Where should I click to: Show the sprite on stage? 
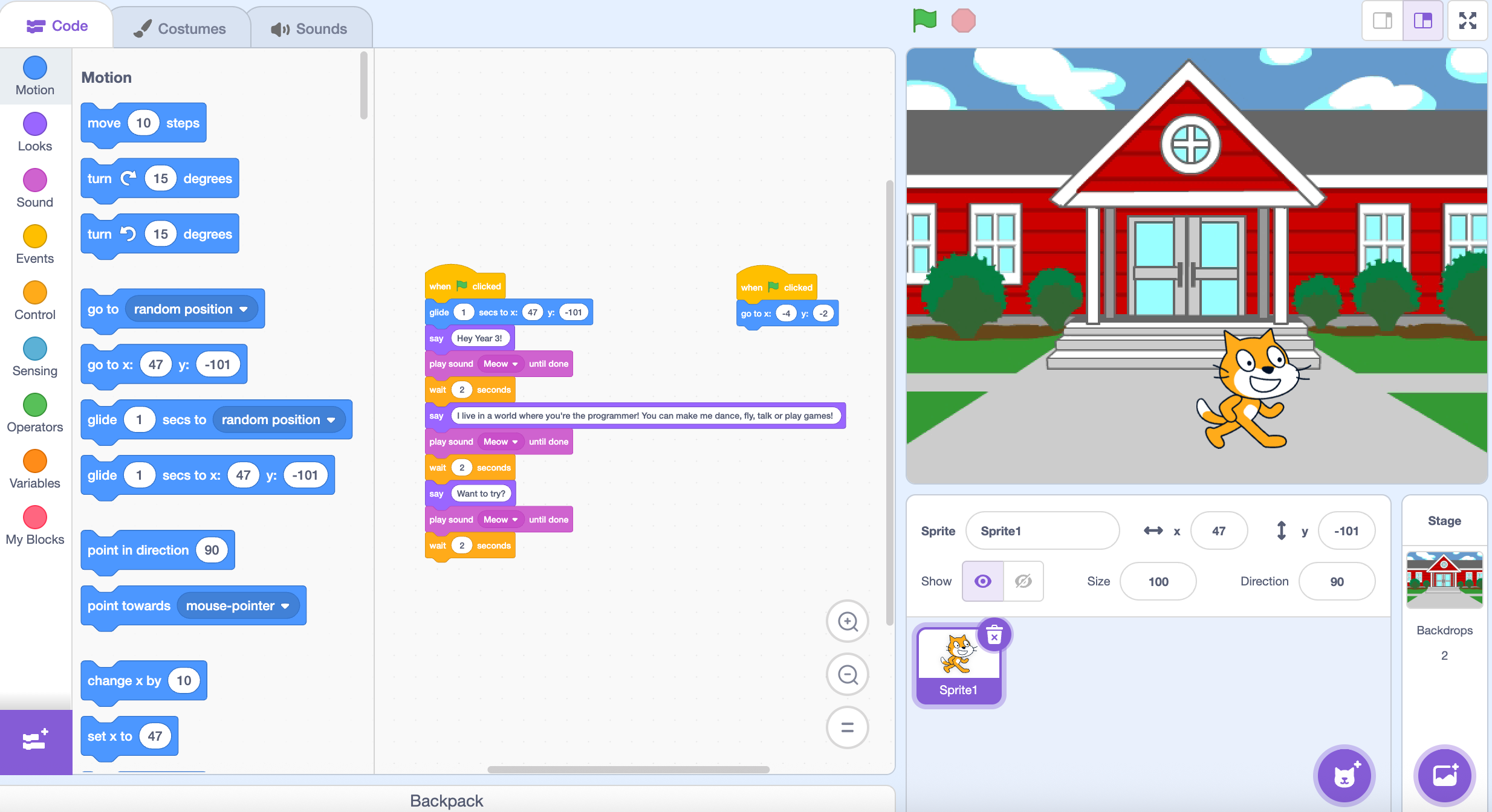pyautogui.click(x=983, y=581)
